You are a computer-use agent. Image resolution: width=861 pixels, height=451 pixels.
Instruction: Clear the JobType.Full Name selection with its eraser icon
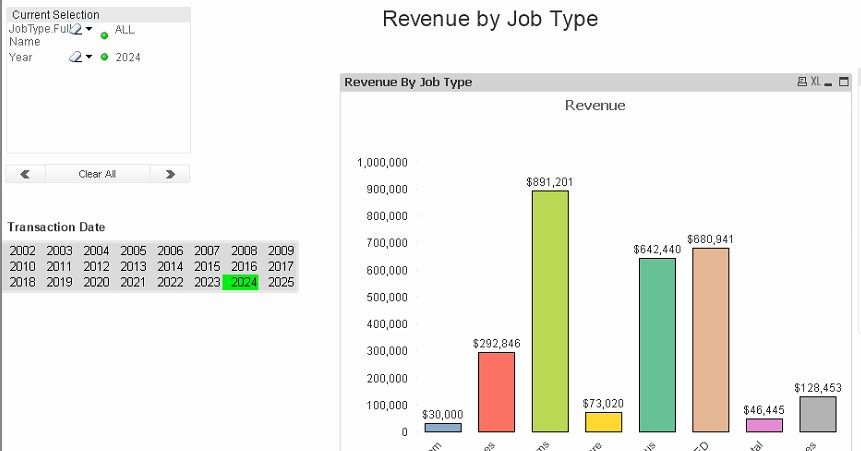(76, 30)
